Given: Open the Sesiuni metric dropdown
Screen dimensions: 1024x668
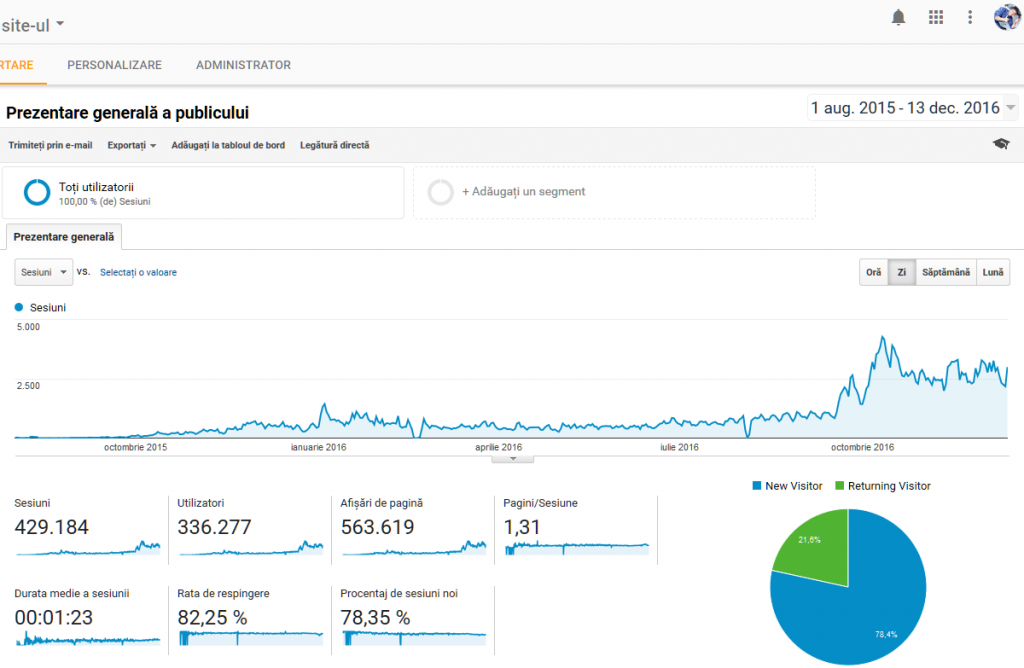Looking at the screenshot, I should click(42, 271).
